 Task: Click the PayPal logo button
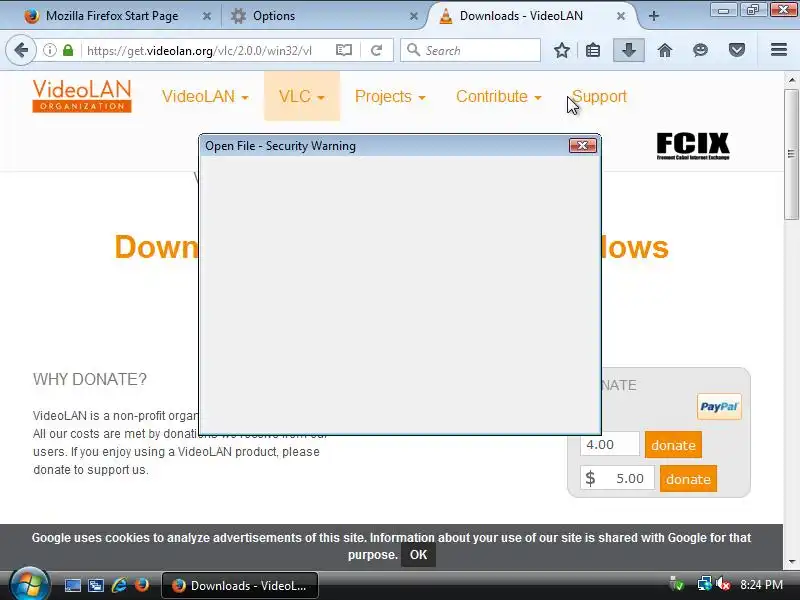coord(719,407)
